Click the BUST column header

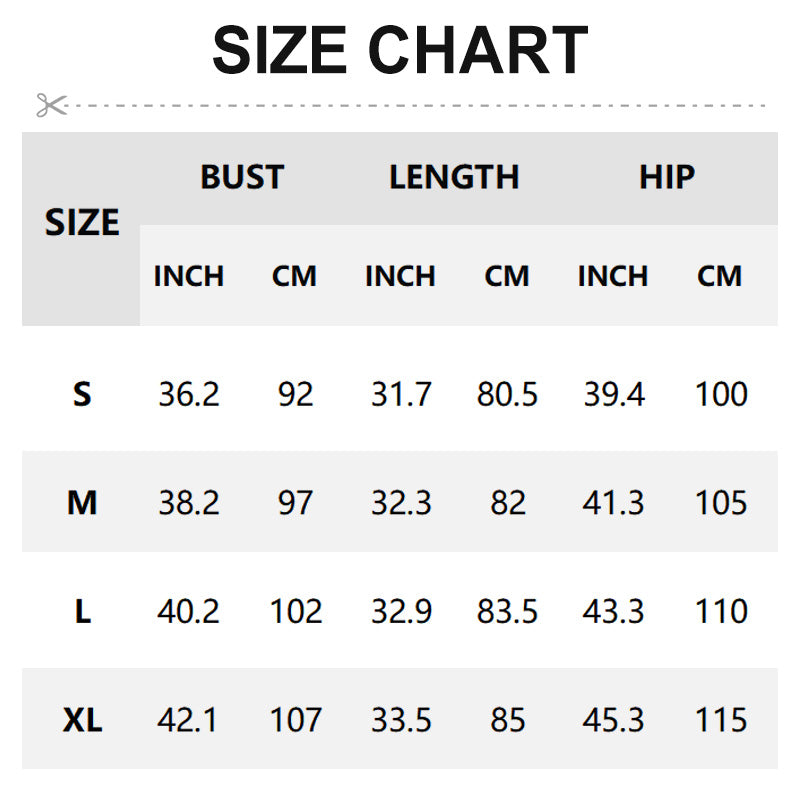[x=242, y=177]
